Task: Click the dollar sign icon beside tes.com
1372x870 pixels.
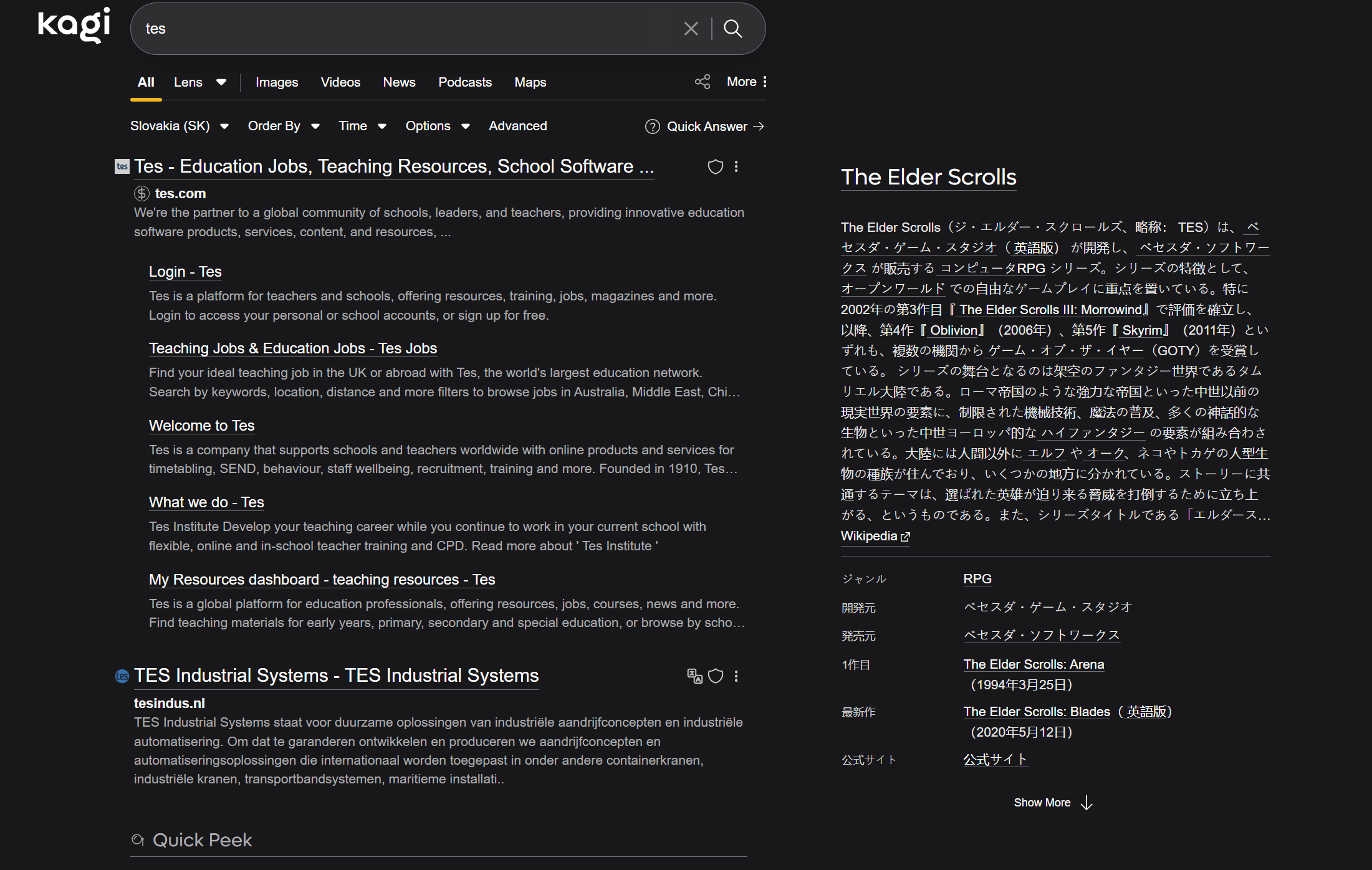Action: tap(142, 194)
